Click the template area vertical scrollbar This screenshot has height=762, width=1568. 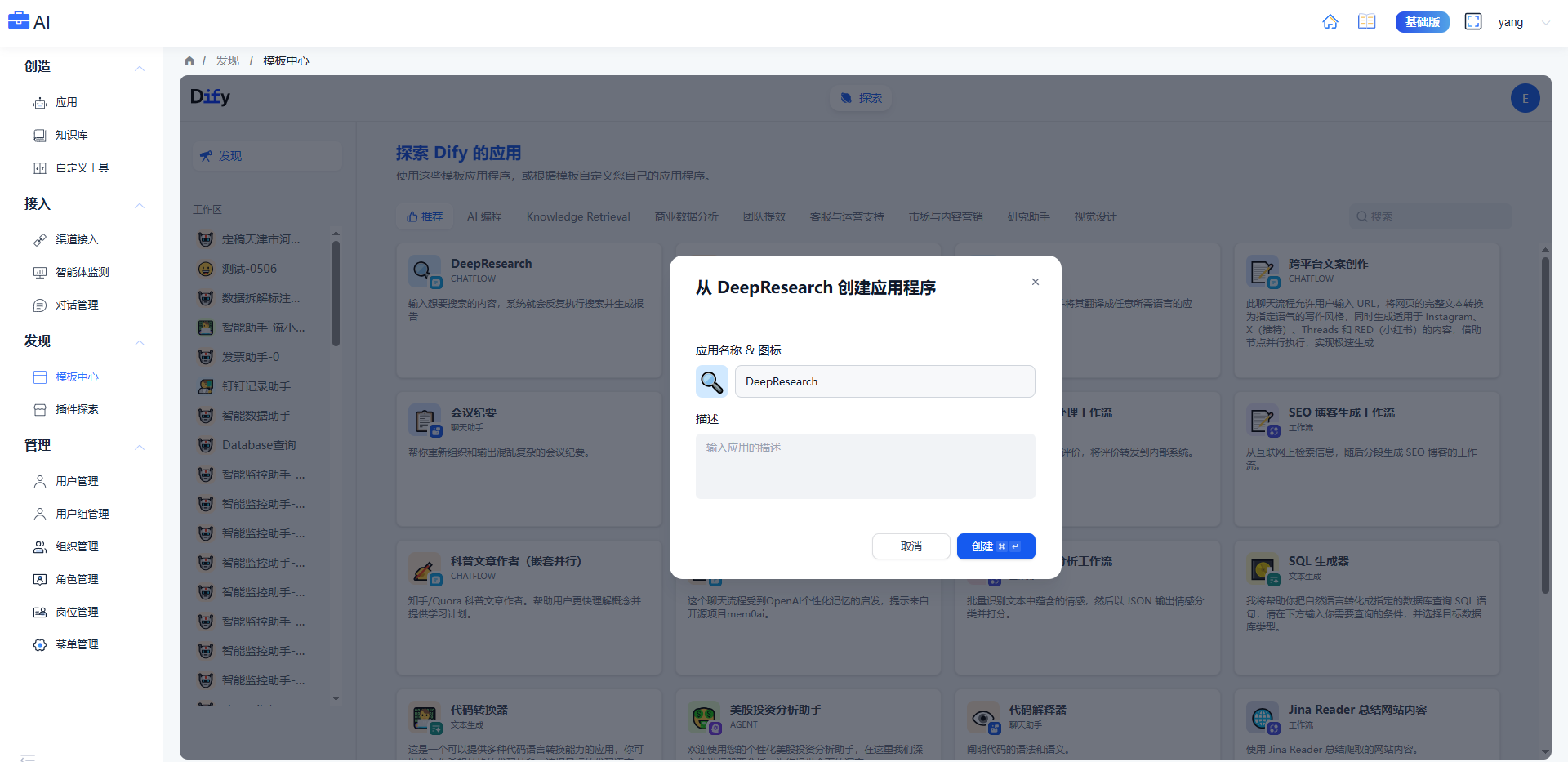tap(1545, 425)
